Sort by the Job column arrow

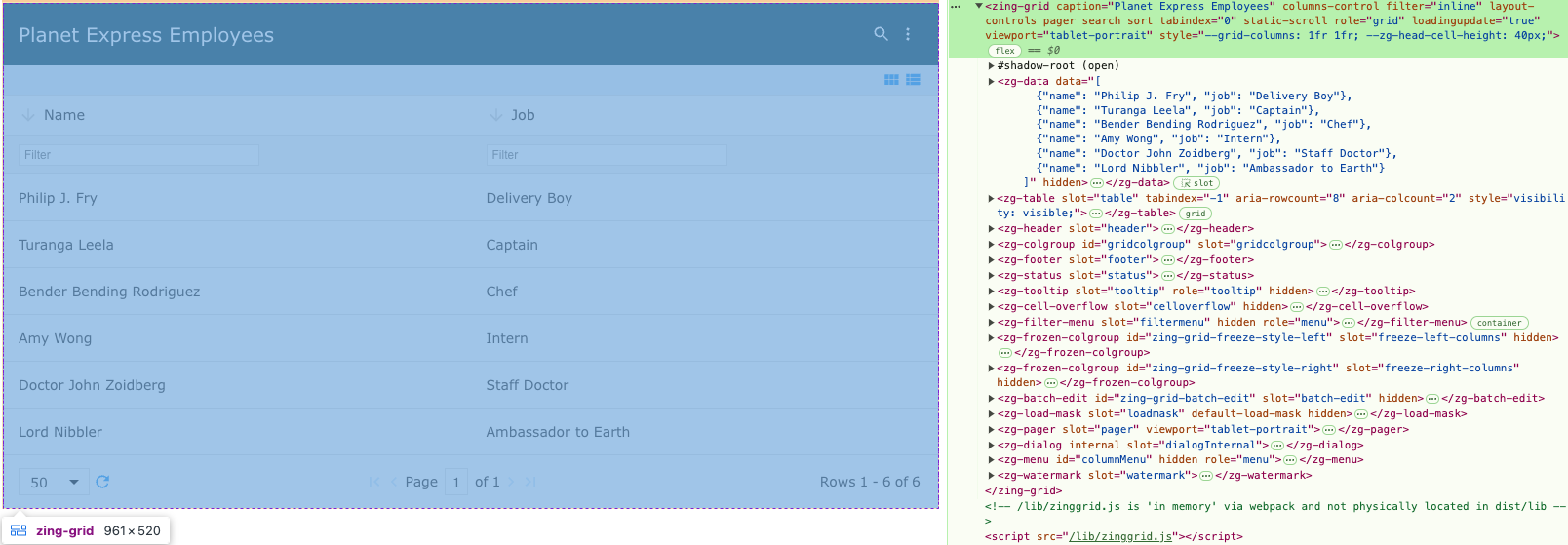tap(496, 115)
